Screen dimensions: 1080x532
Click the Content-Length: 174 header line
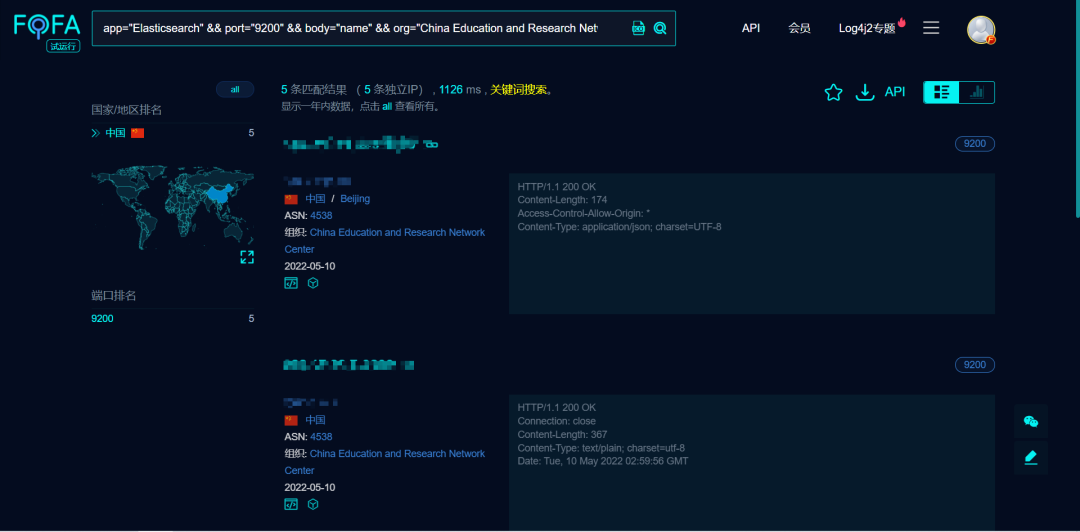coord(562,200)
